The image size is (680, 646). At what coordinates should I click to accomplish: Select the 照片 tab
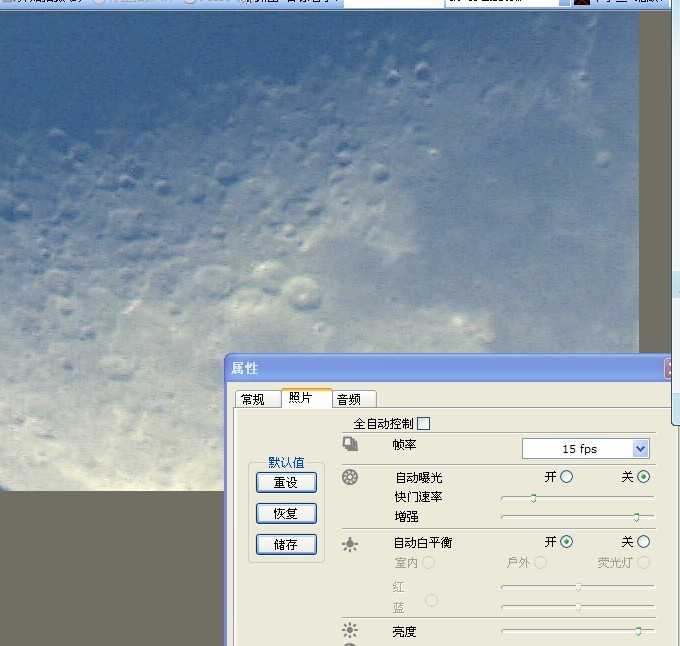click(306, 398)
